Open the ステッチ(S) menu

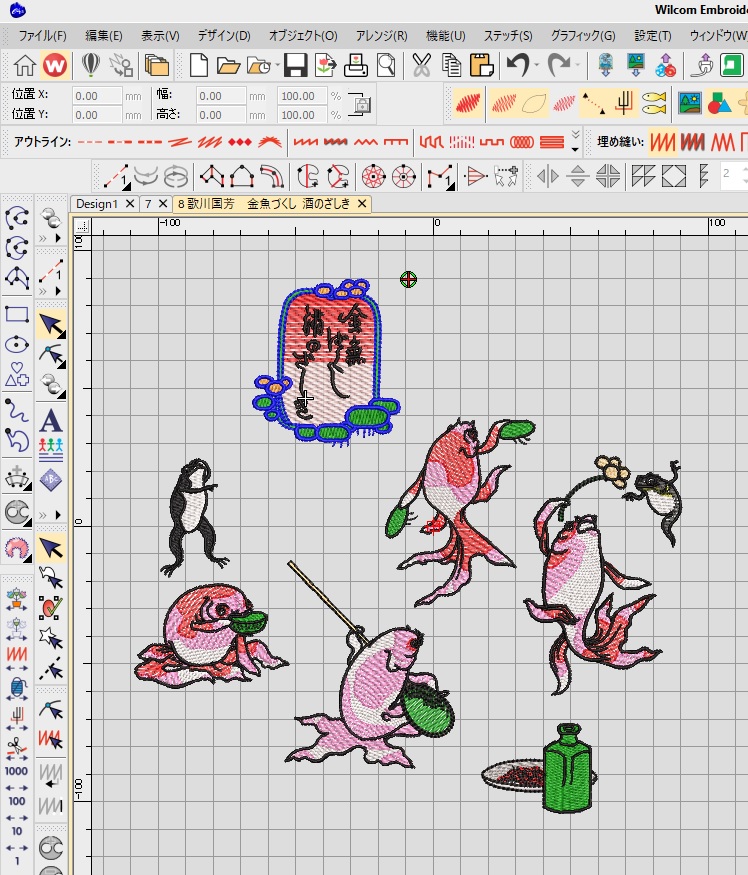(508, 36)
